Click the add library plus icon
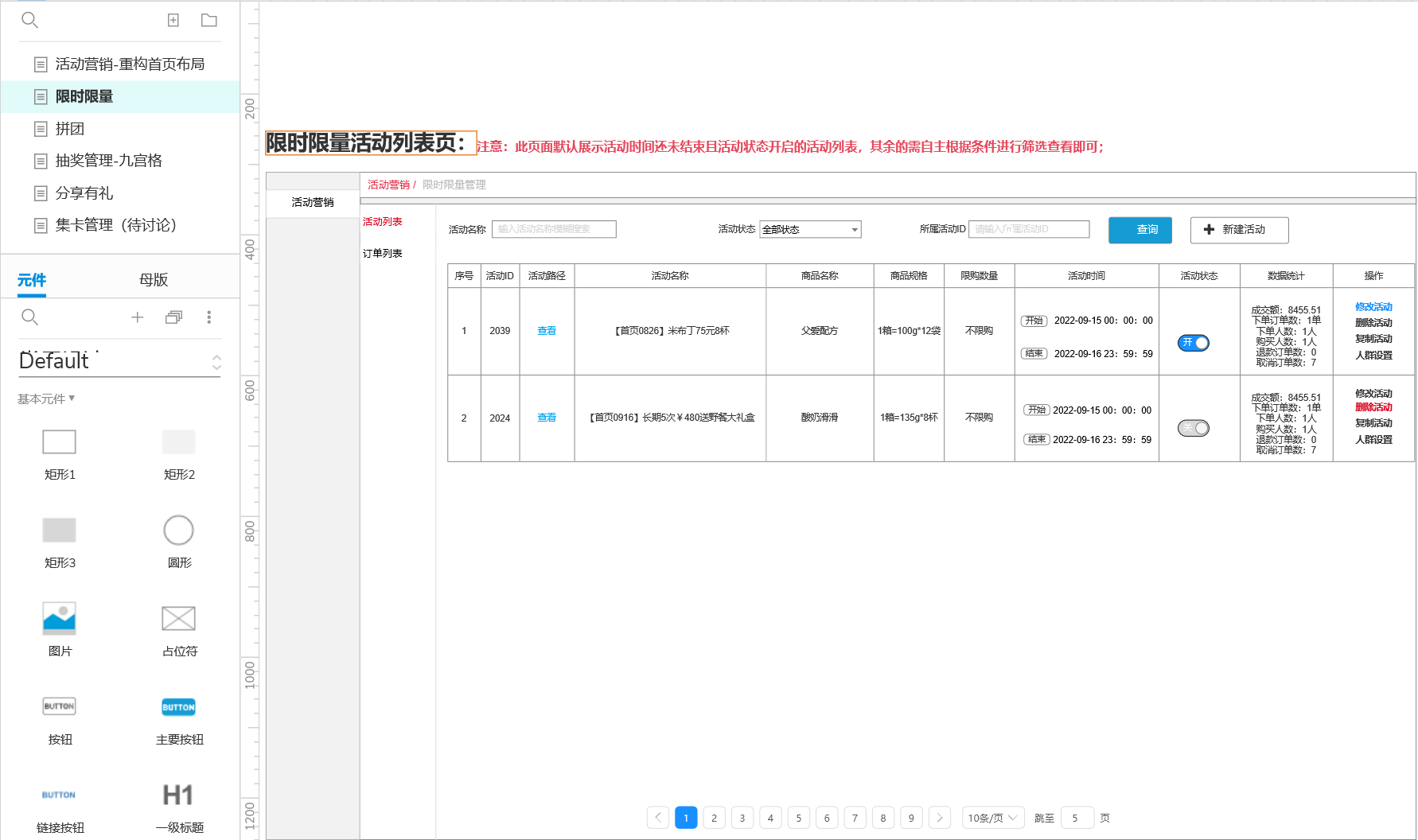The width and height of the screenshot is (1418, 840). pos(137,317)
